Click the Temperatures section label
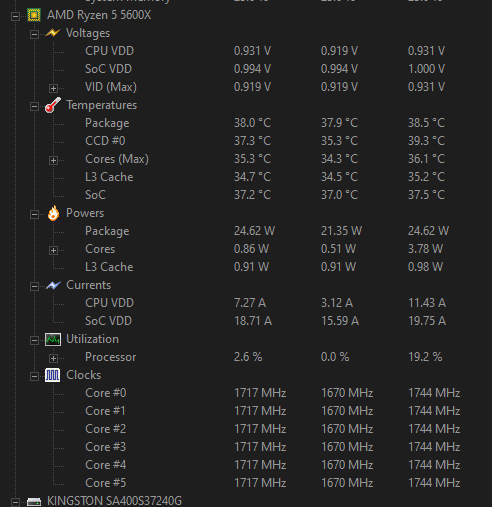 coord(101,105)
